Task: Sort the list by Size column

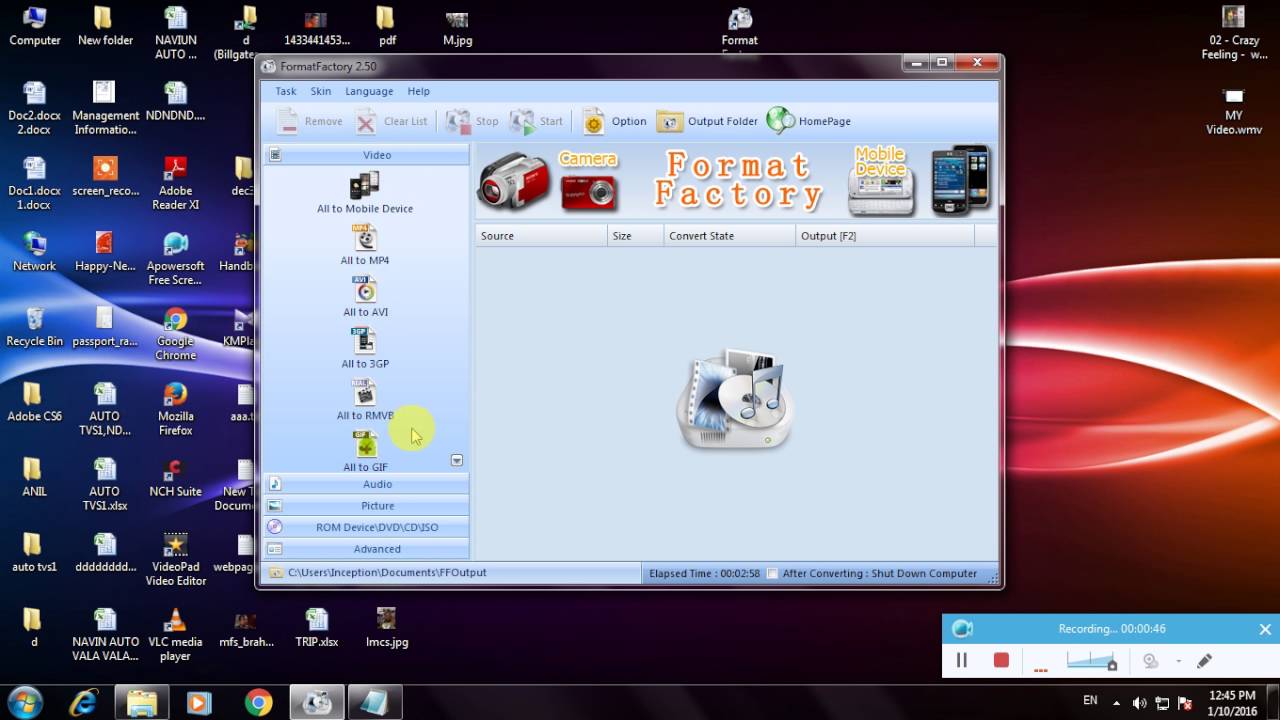Action: point(635,236)
